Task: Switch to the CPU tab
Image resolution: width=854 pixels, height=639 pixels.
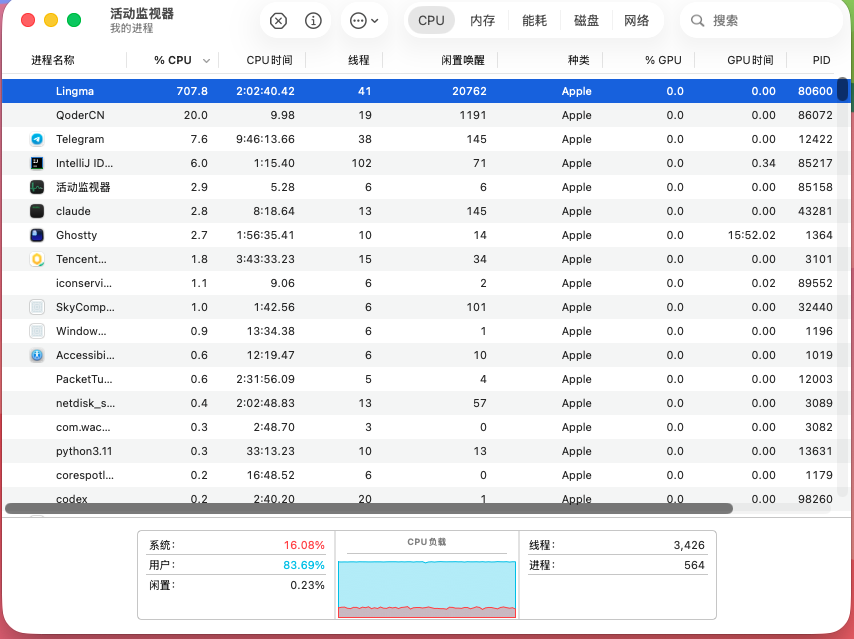Action: click(431, 21)
